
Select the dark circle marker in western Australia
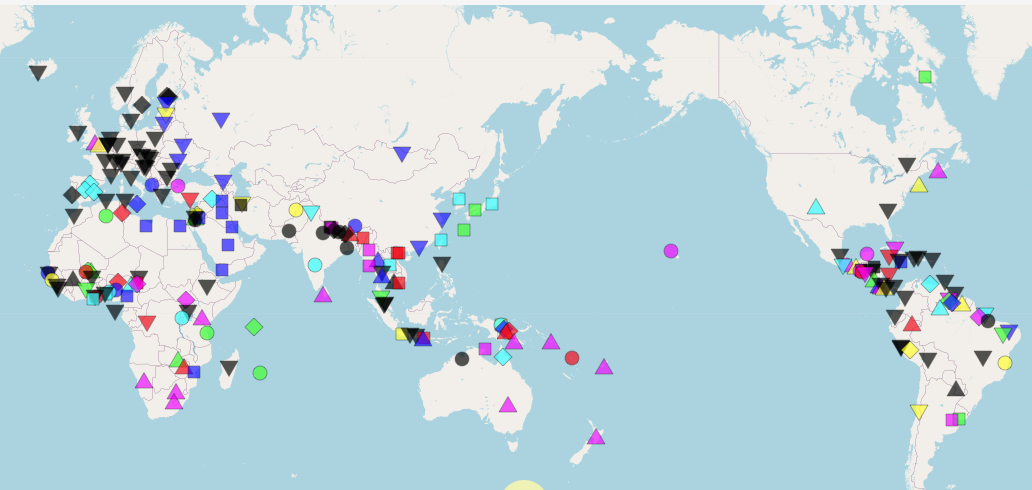tap(461, 358)
